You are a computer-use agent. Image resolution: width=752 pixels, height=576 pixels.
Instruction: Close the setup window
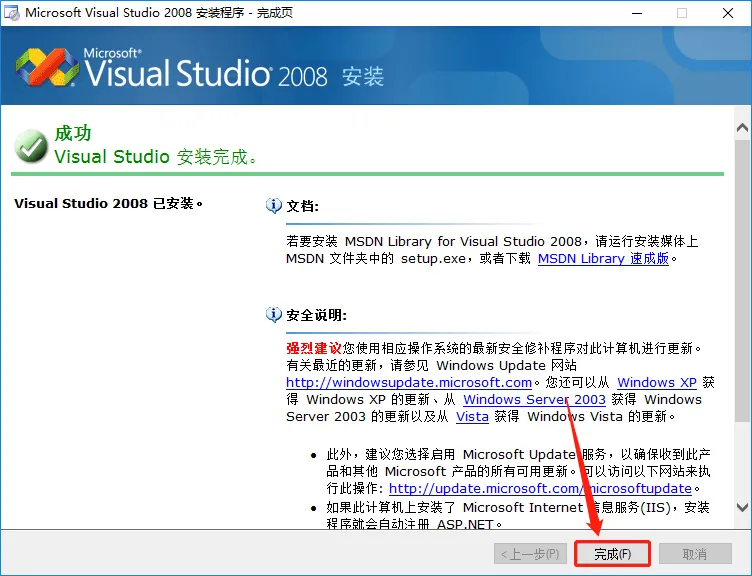(x=728, y=13)
